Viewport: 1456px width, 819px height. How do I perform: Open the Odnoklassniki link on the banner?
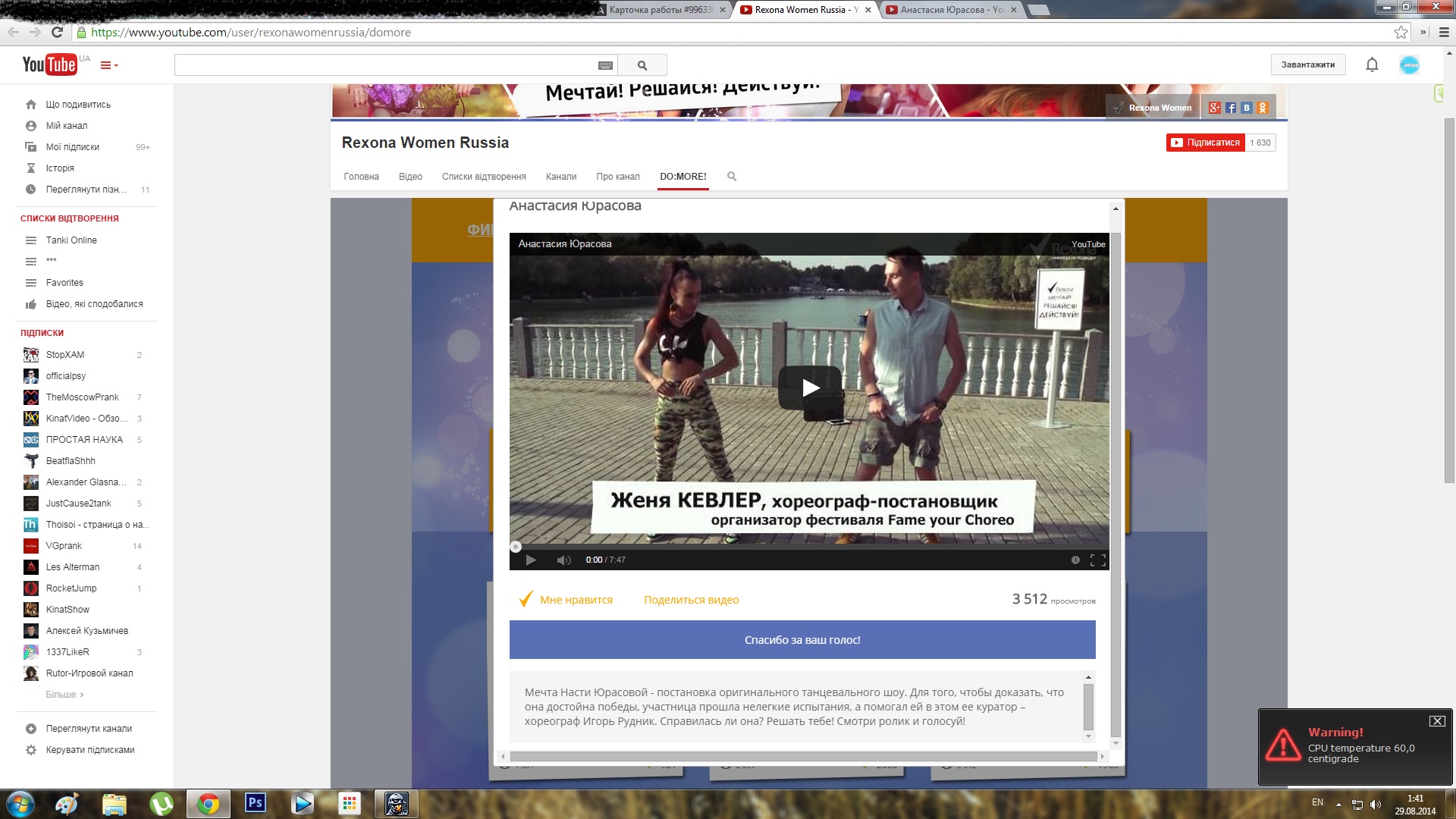pos(1263,108)
